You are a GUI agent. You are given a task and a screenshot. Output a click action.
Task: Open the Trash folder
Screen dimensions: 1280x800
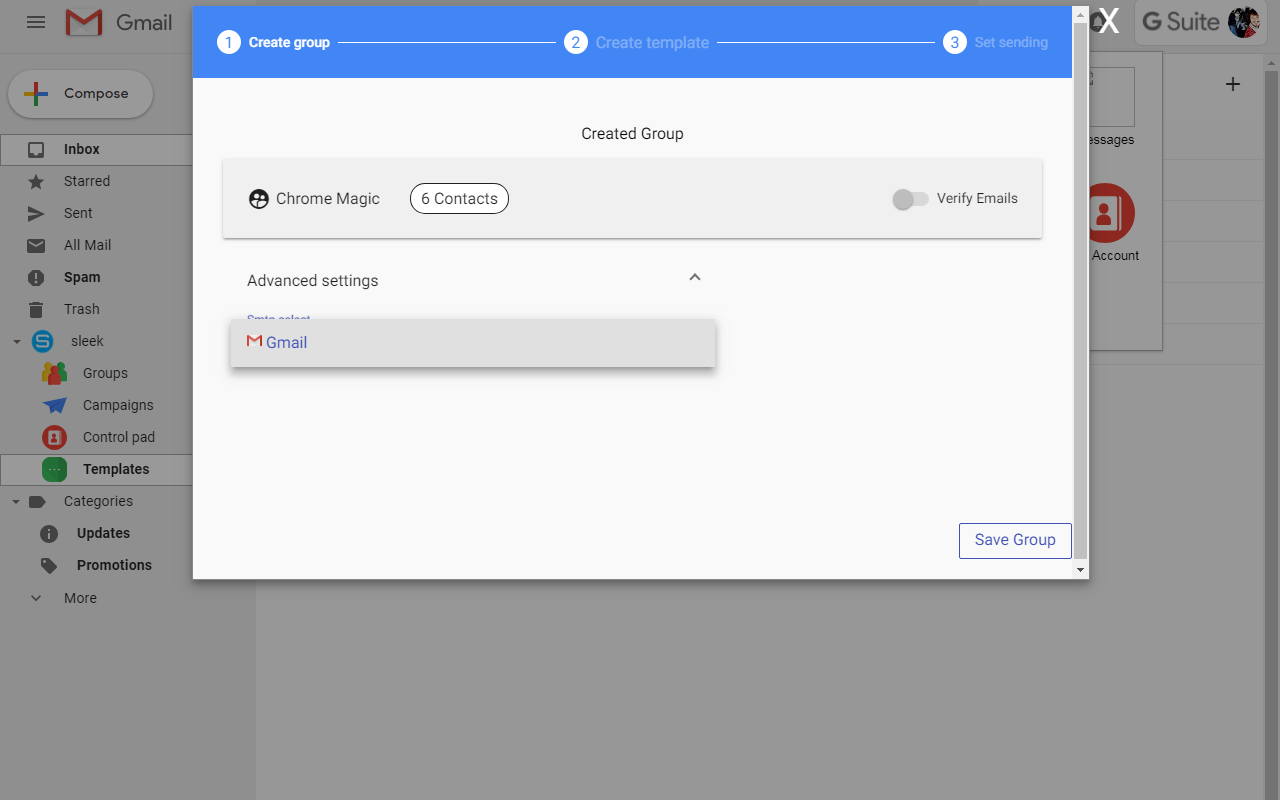point(82,309)
